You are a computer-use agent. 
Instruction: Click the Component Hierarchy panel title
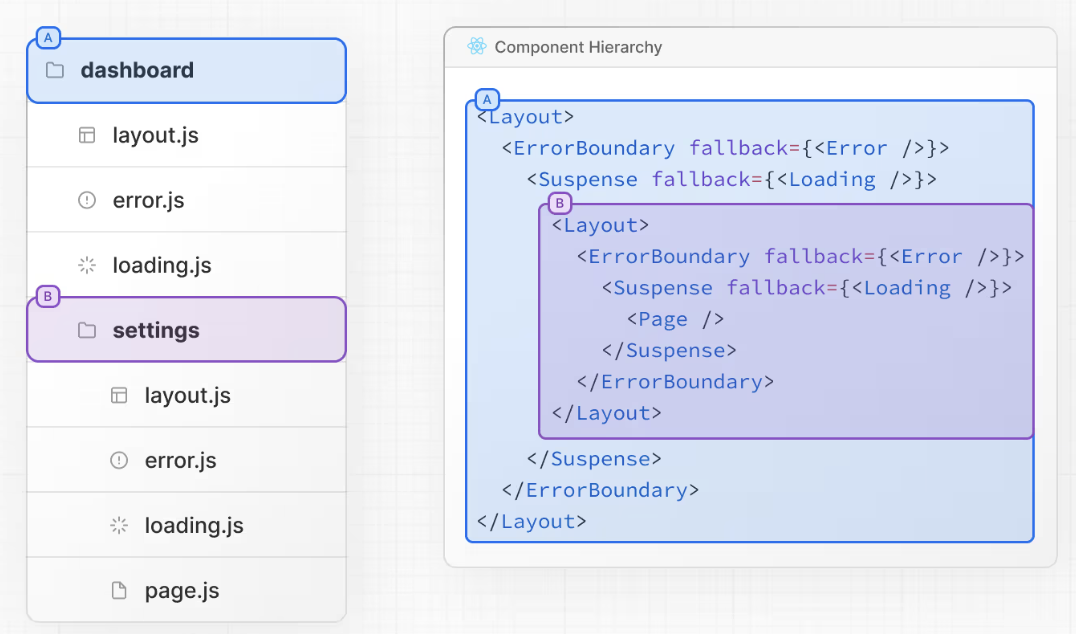pyautogui.click(x=578, y=47)
